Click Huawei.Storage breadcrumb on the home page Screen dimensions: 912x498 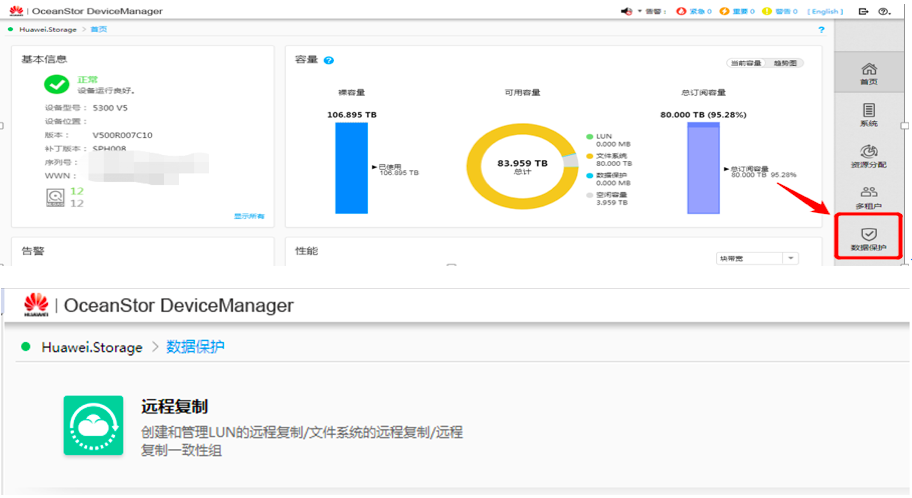(x=48, y=29)
